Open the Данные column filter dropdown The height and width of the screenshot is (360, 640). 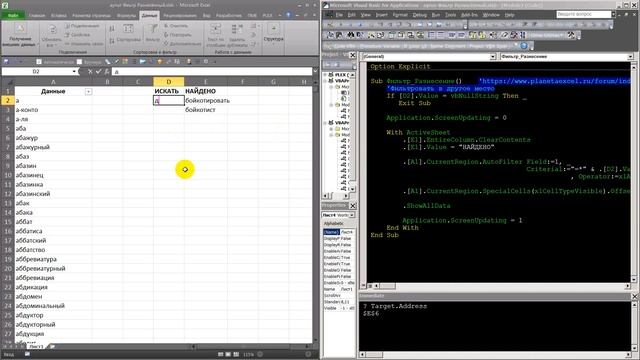tap(88, 91)
